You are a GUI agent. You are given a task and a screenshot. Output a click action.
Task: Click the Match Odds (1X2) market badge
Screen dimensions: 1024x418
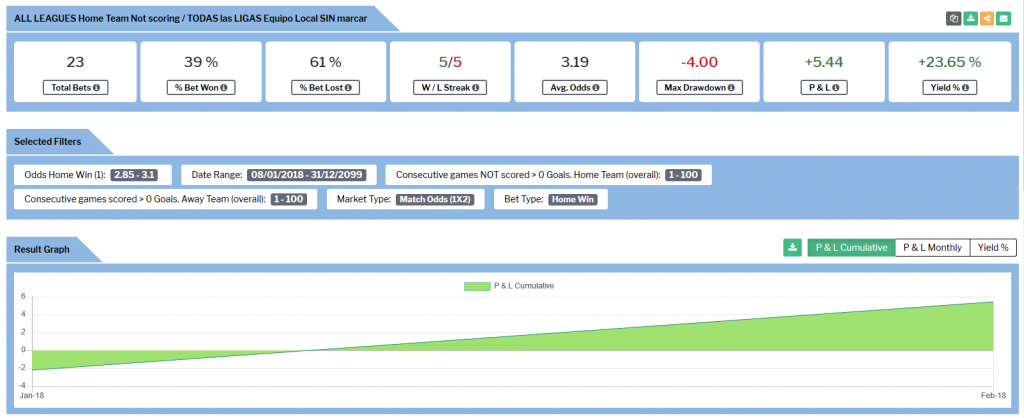436,199
